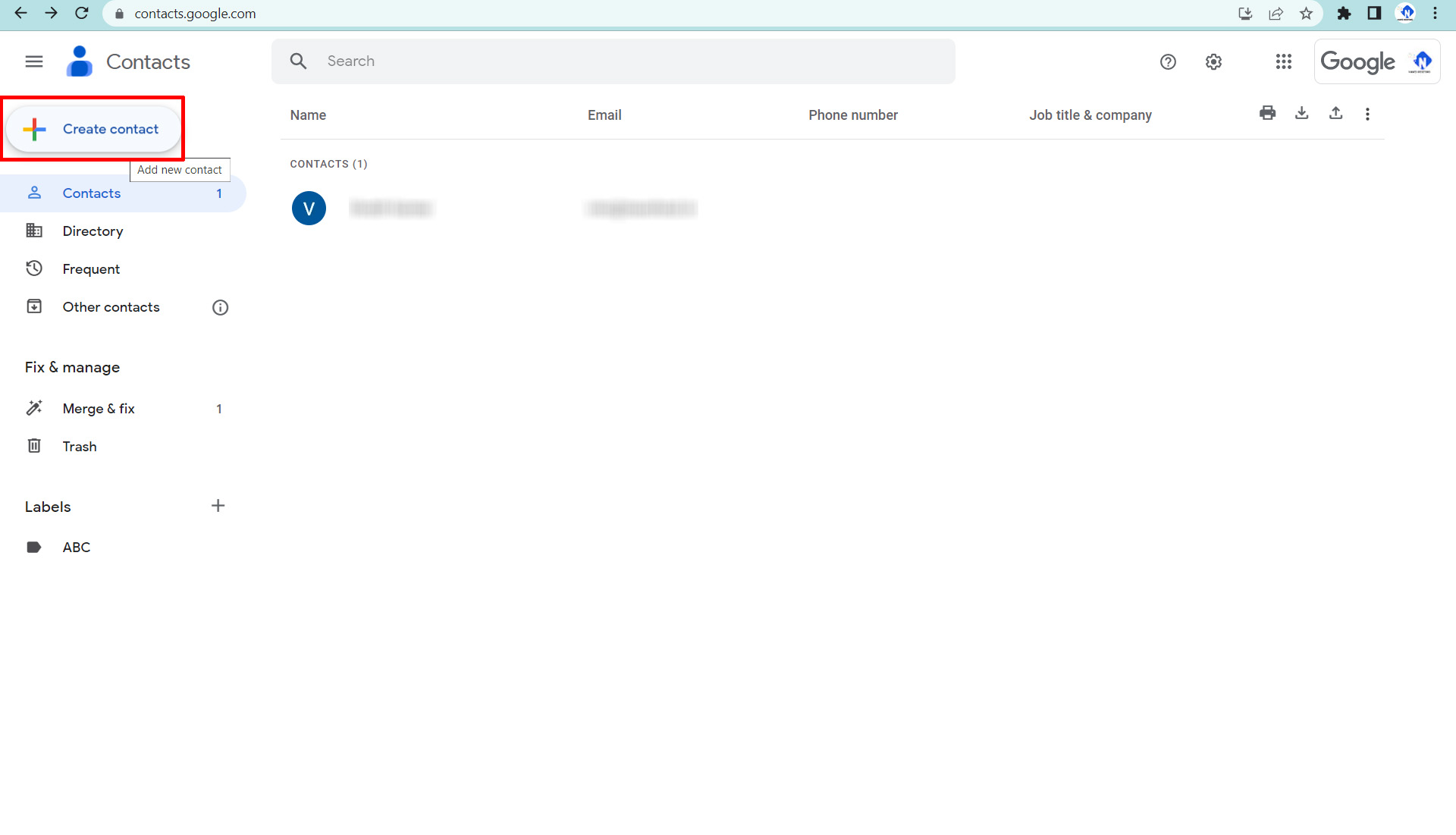This screenshot has width=1456, height=835.
Task: Open the Google account profile
Action: [x=1377, y=61]
